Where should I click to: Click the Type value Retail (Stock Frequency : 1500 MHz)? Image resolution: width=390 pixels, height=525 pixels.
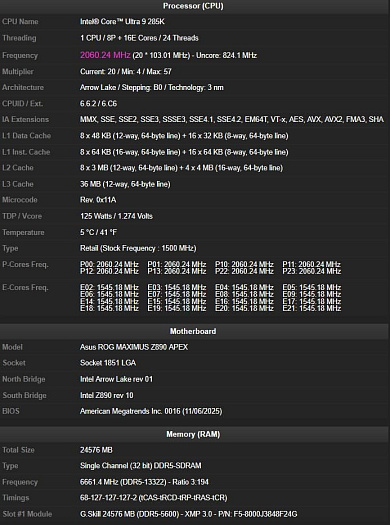(x=138, y=248)
